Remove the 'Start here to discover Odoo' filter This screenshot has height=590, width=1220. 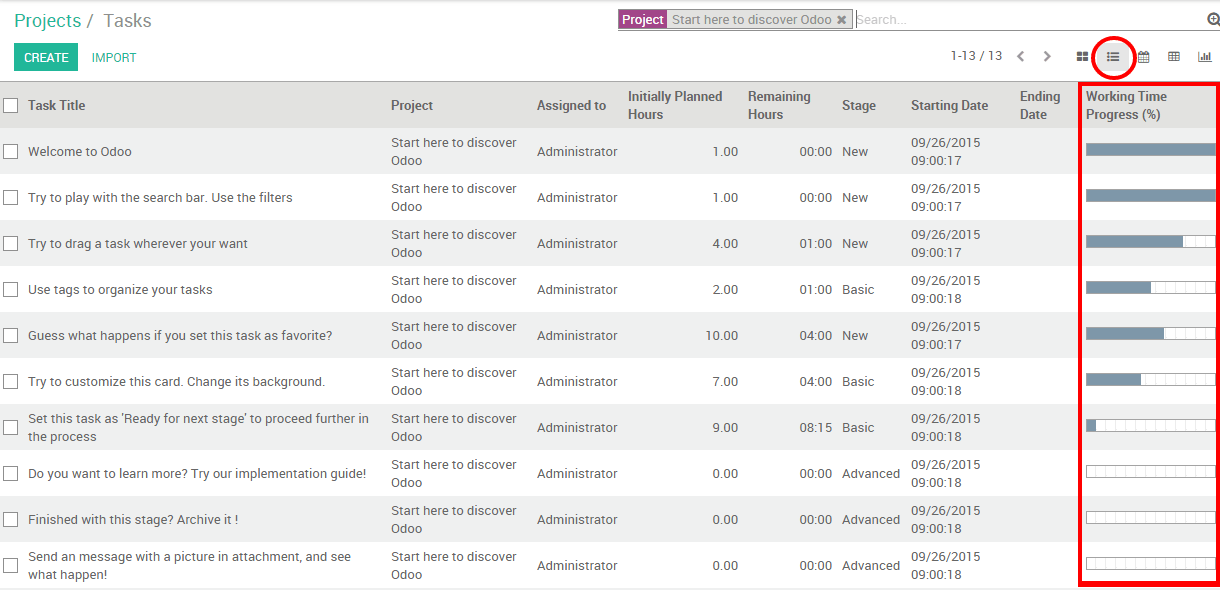(841, 18)
